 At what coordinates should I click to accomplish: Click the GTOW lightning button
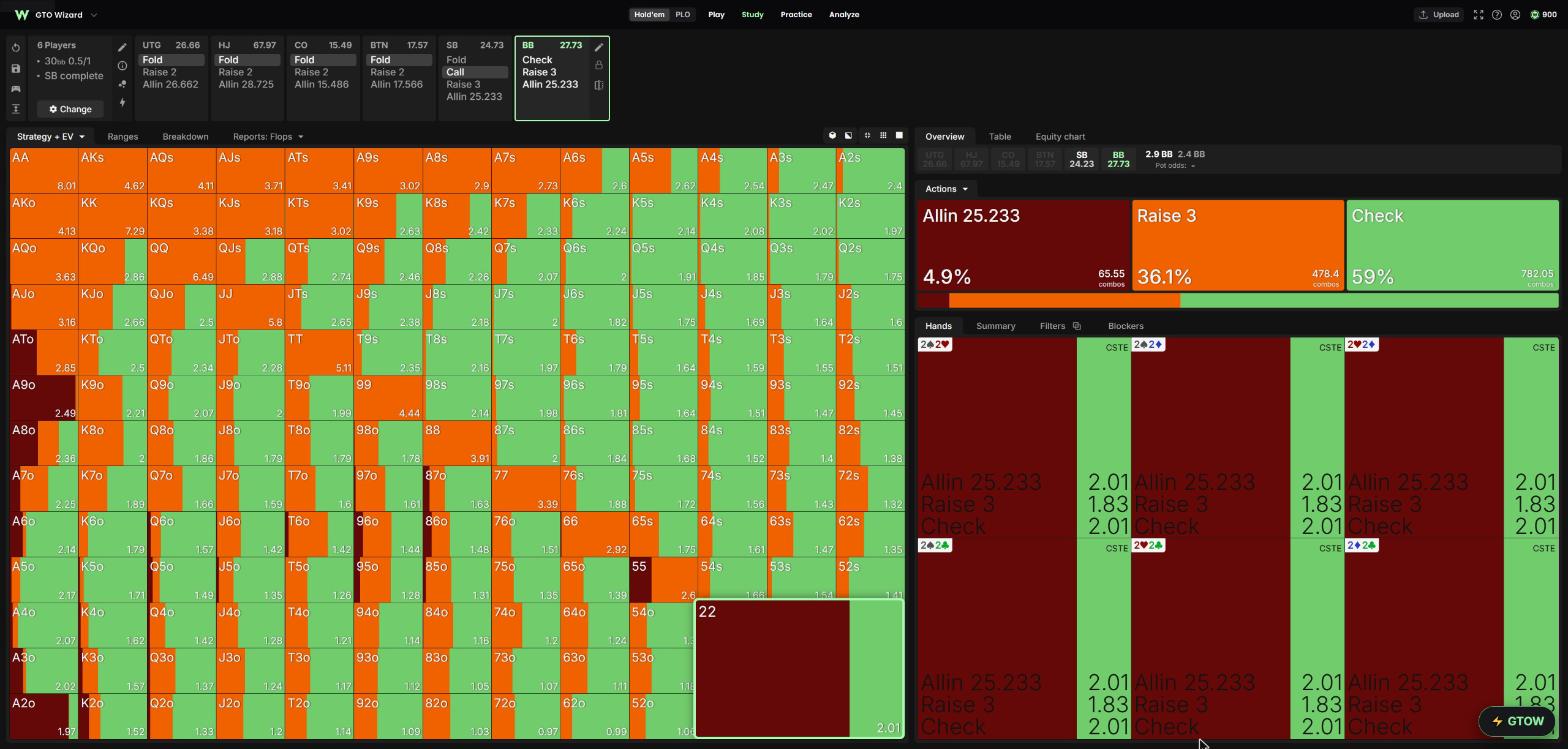click(x=1517, y=721)
